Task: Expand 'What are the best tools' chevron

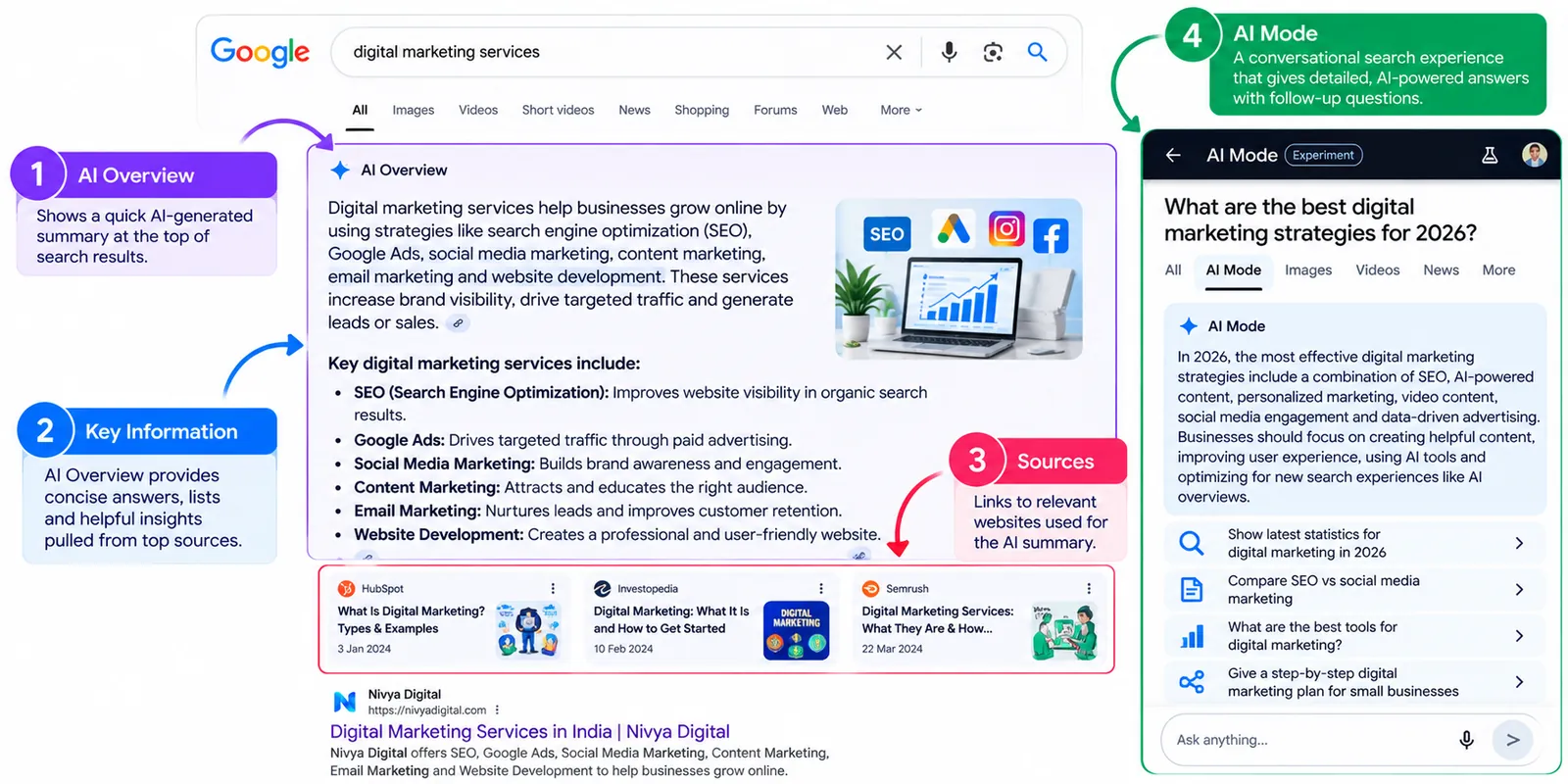Action: click(x=1519, y=635)
